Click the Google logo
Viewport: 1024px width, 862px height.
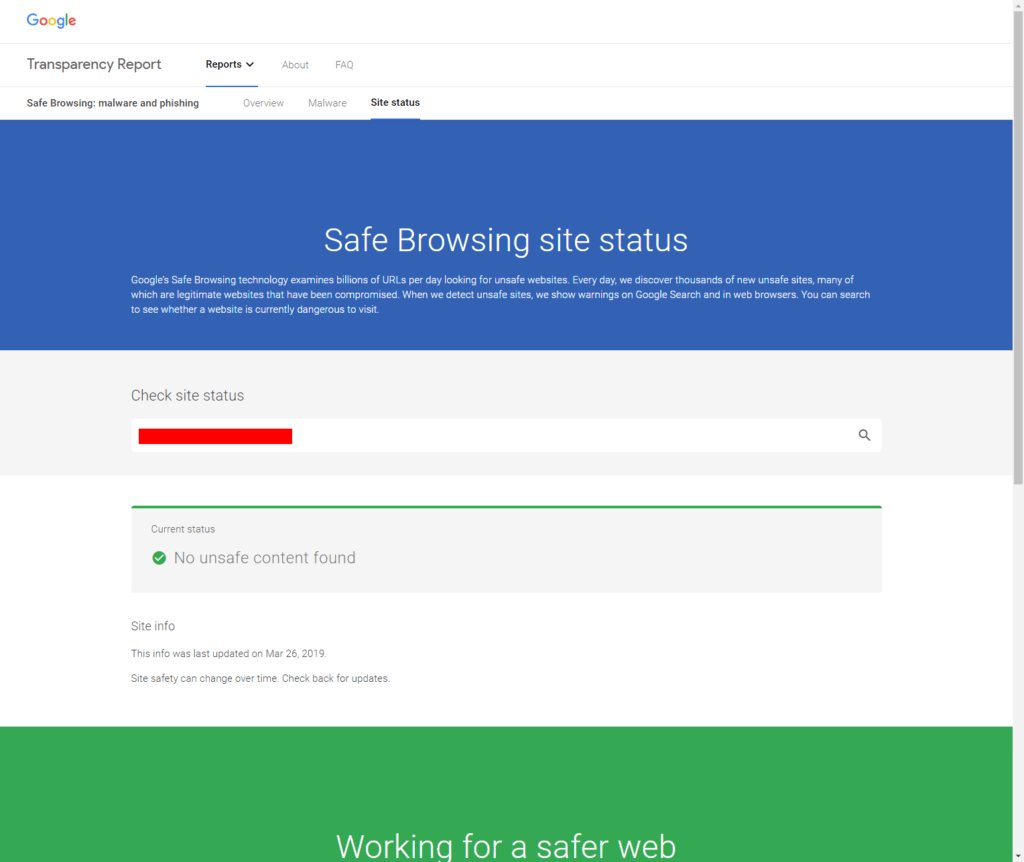tap(51, 21)
